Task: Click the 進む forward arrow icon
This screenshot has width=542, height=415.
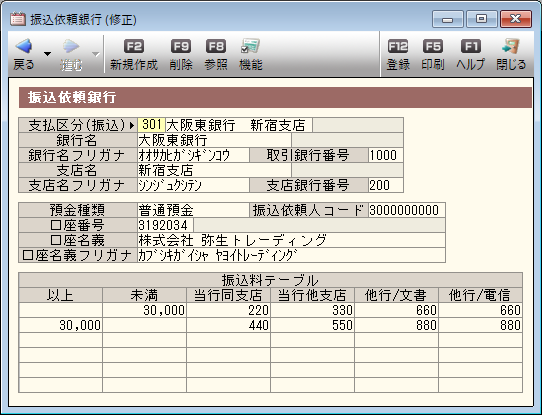Action: pyautogui.click(x=71, y=46)
